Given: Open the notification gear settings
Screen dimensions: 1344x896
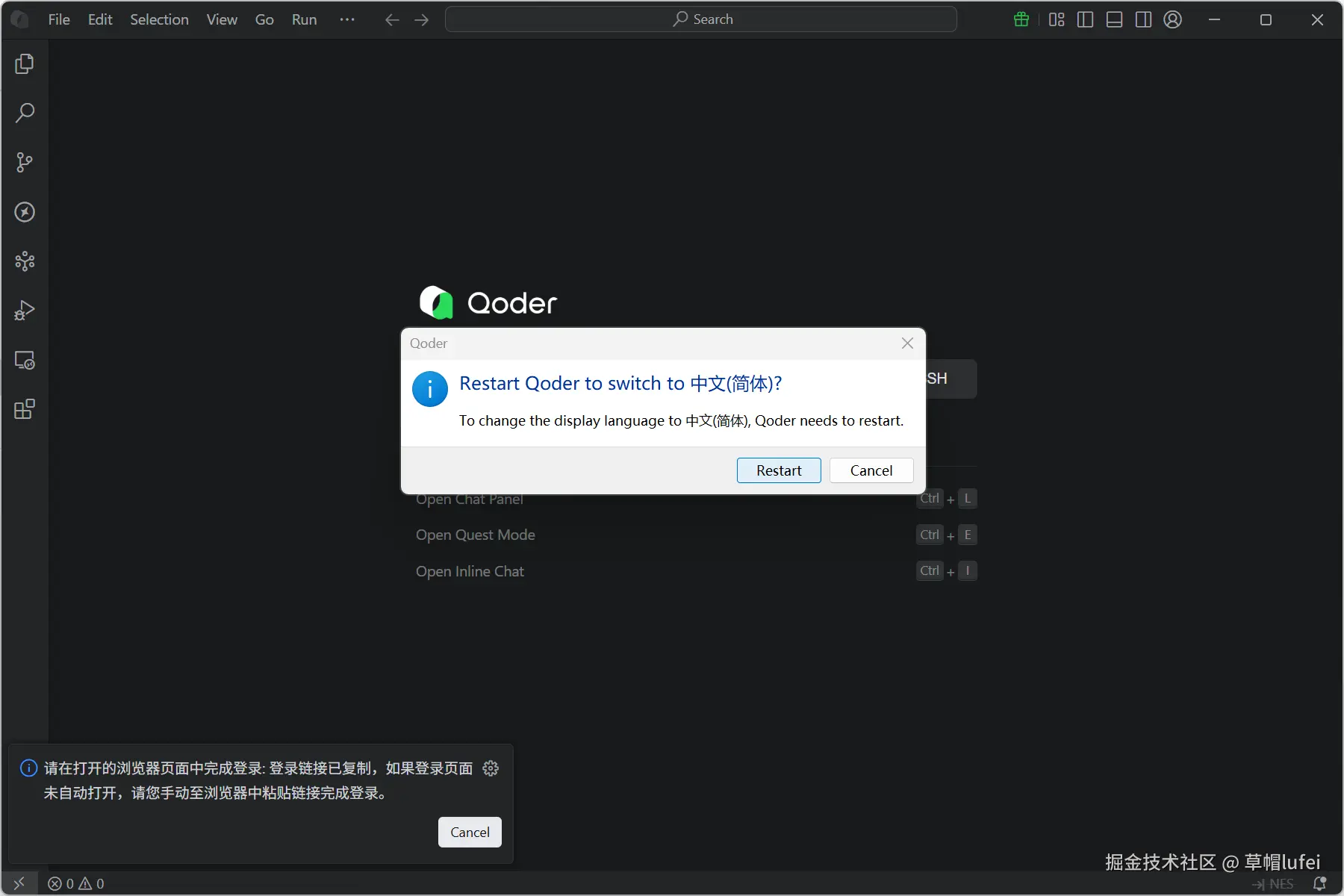Looking at the screenshot, I should click(491, 768).
